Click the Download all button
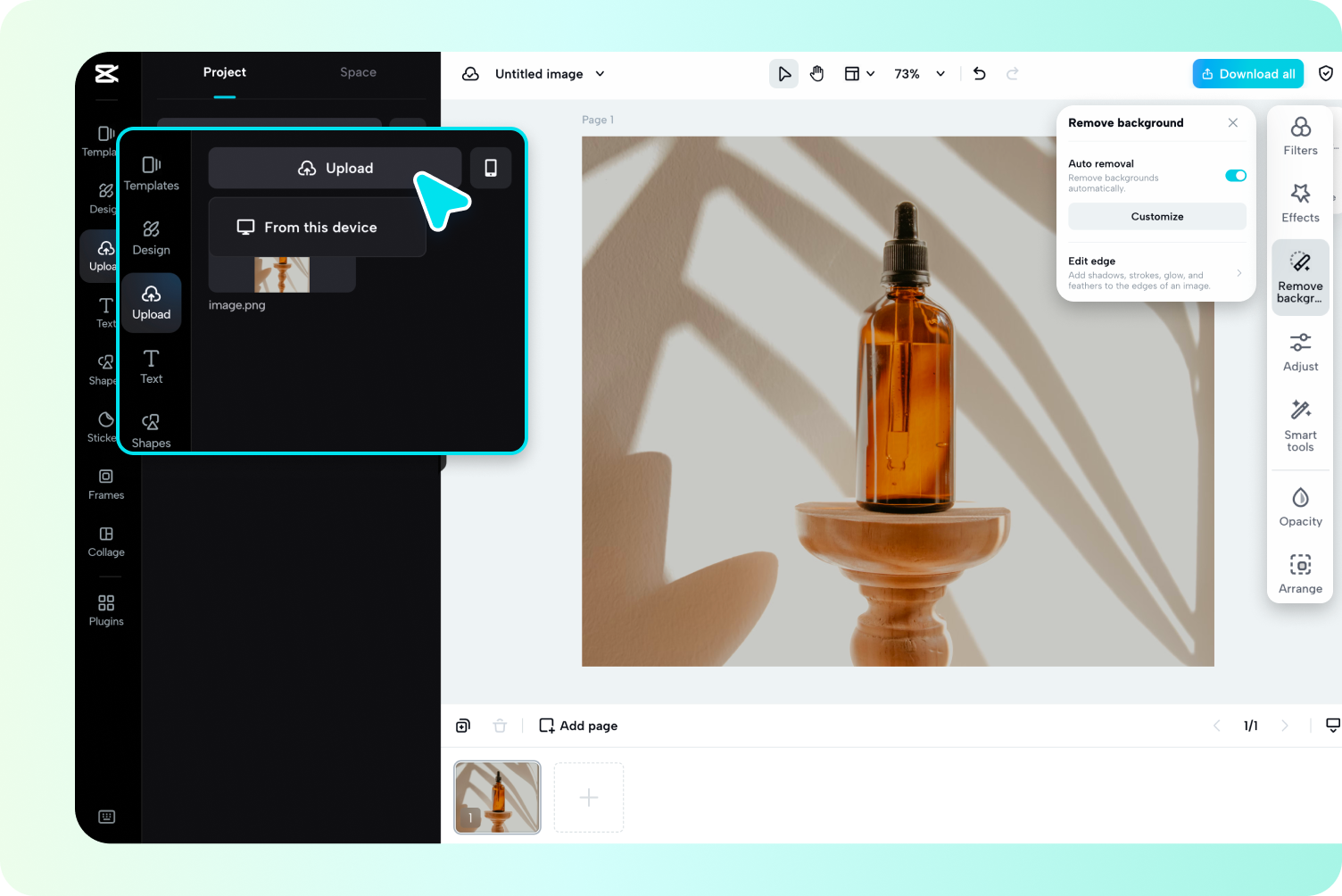The width and height of the screenshot is (1342, 896). click(x=1247, y=74)
